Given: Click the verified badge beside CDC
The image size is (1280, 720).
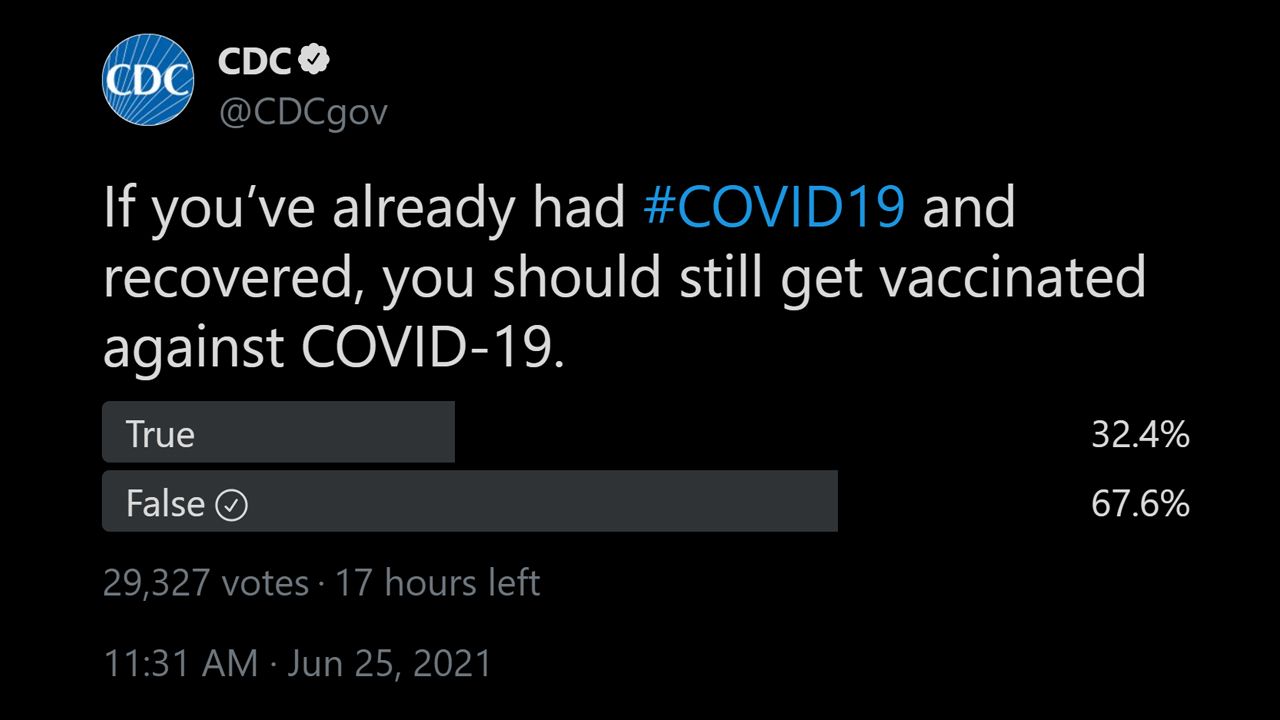Looking at the screenshot, I should pyautogui.click(x=315, y=62).
